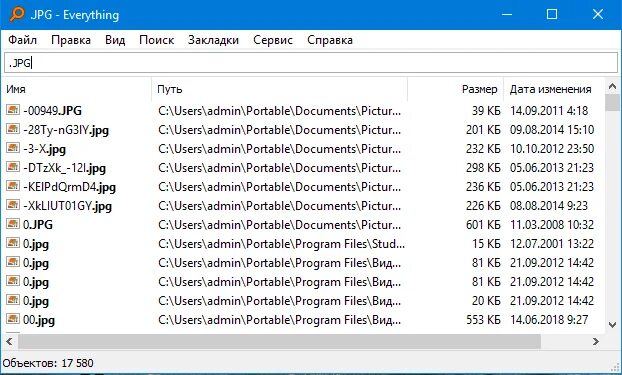The width and height of the screenshot is (622, 375).
Task: Click the image file icon beside -00949.JPG
Action: click(13, 110)
